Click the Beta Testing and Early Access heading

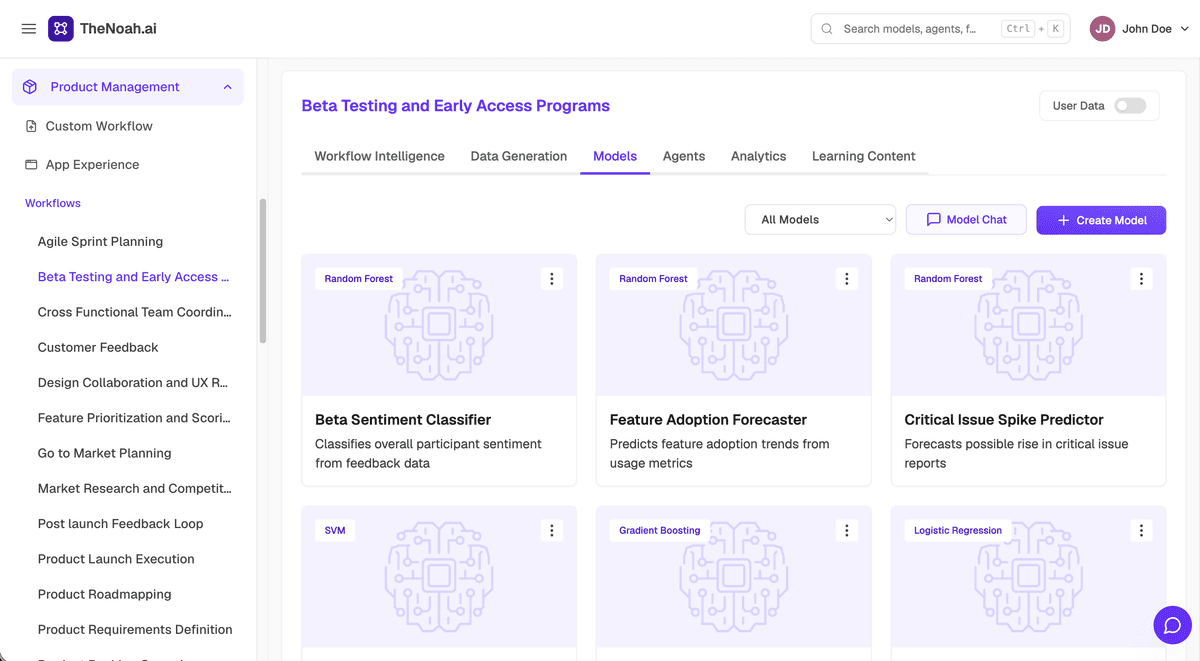(455, 106)
